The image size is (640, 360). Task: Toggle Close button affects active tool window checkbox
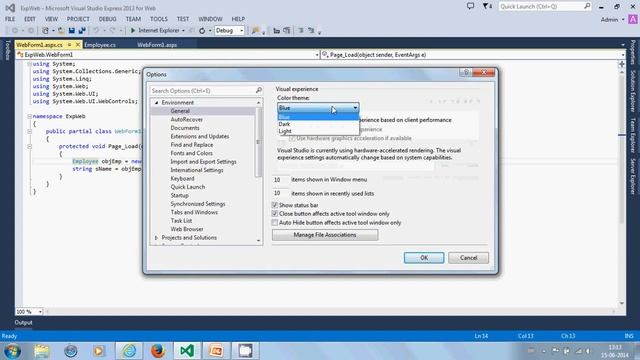[275, 213]
